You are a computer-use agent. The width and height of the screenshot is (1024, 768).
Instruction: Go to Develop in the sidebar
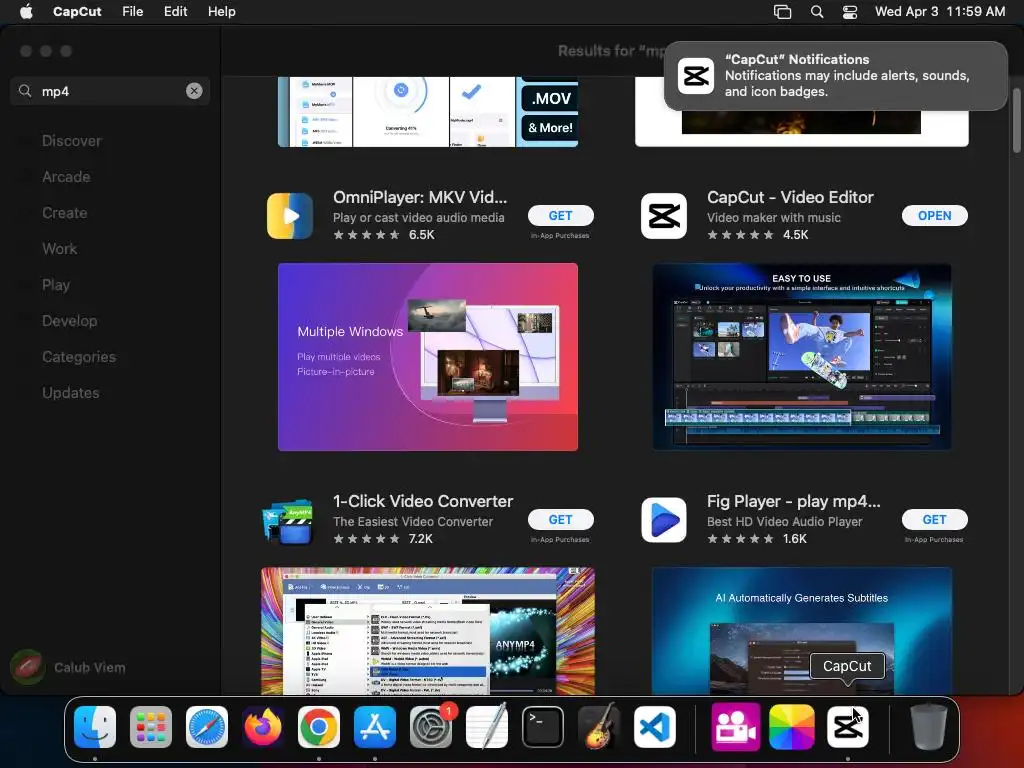69,321
